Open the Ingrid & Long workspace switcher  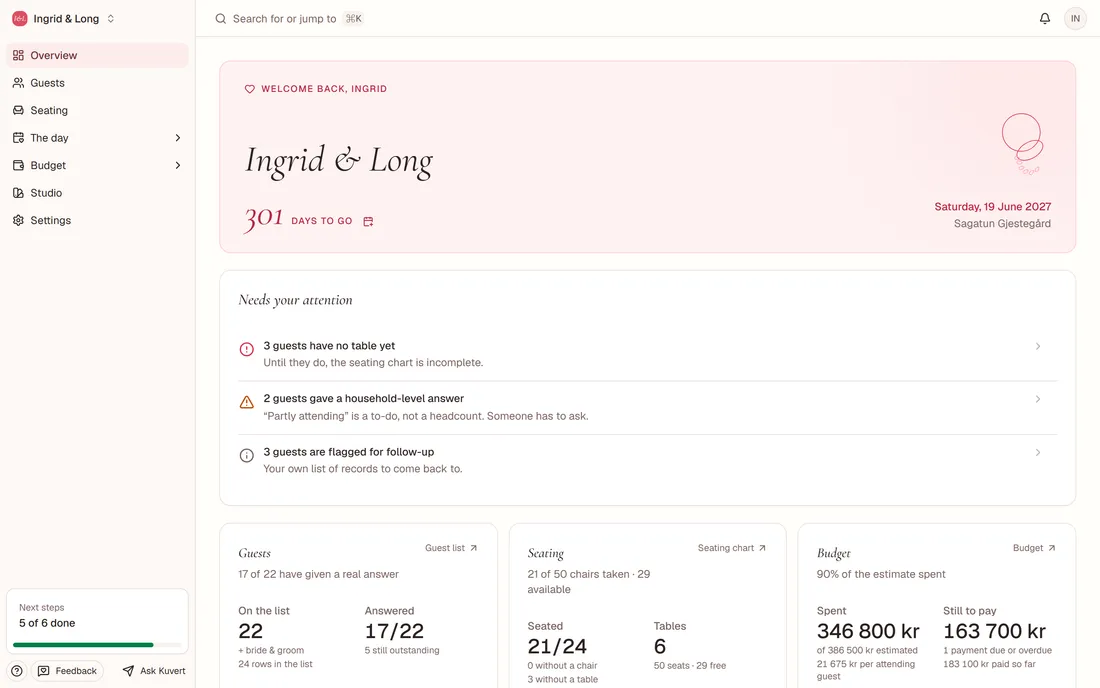point(63,19)
